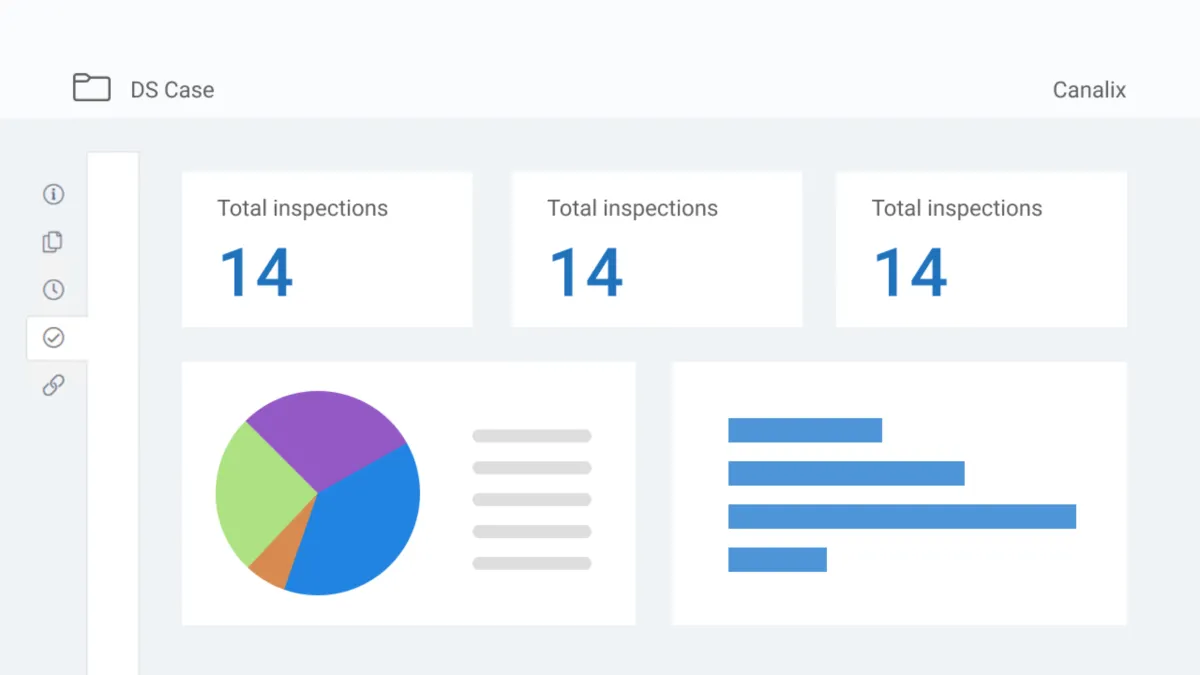Click the shortest bar in the bar chart

point(777,560)
